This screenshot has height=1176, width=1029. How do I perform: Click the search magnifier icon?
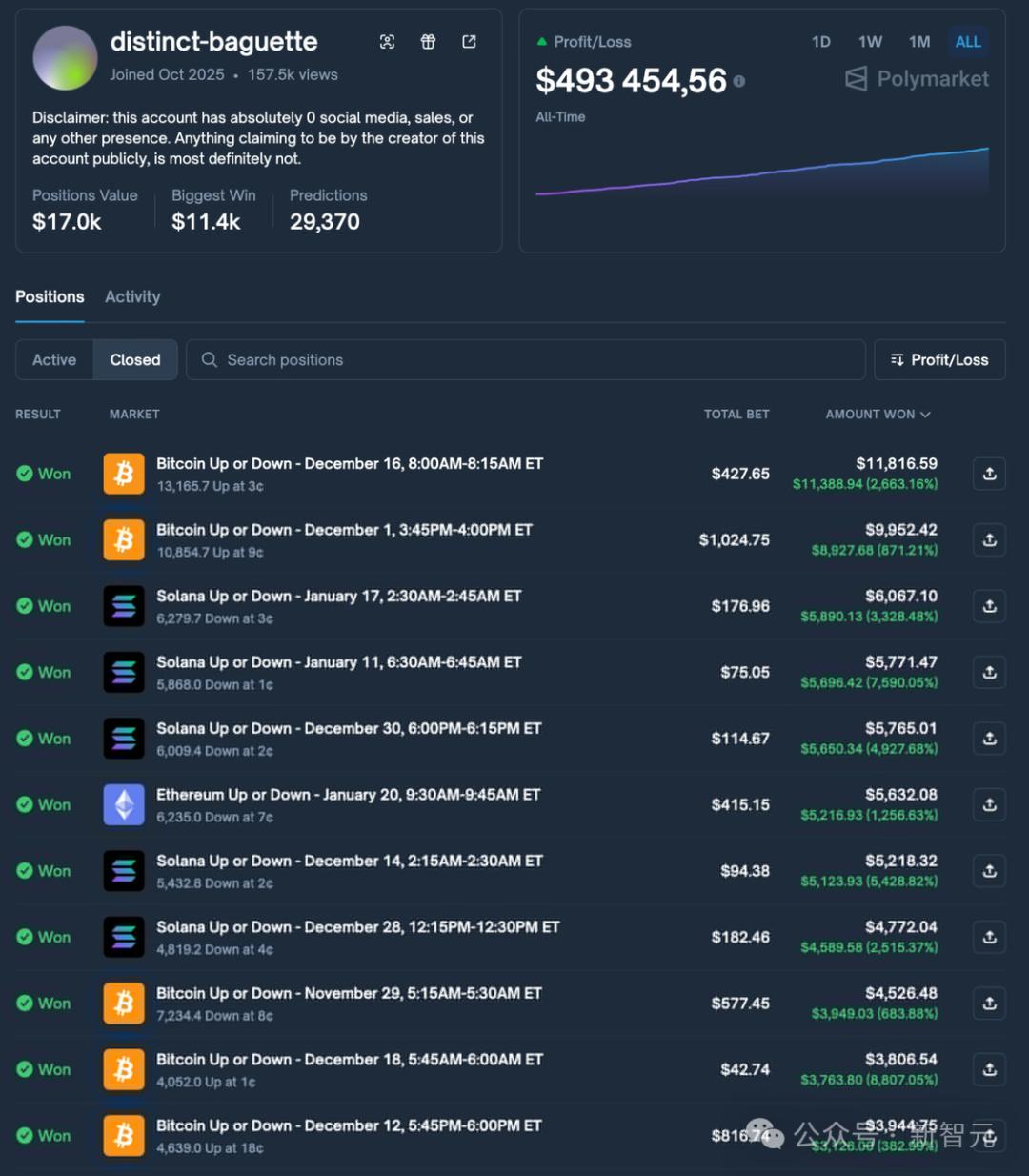pos(210,359)
